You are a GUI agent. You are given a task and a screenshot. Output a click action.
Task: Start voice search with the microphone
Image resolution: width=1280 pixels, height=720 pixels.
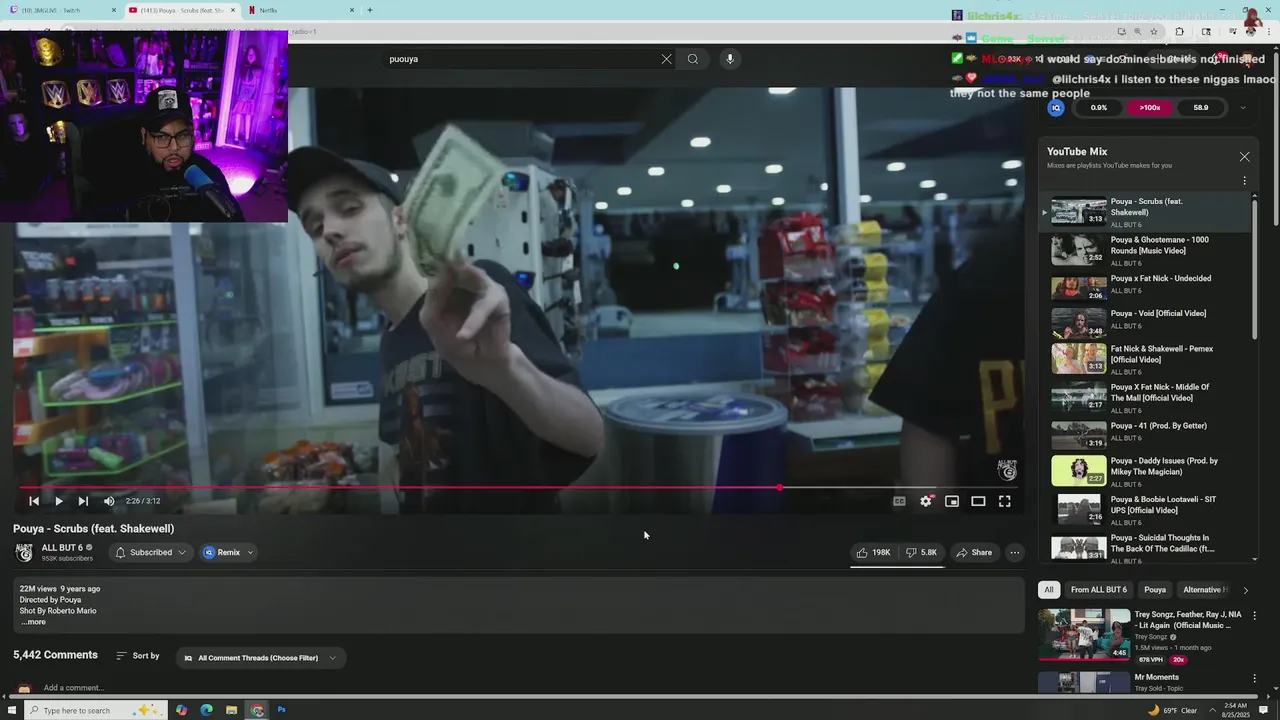(x=730, y=59)
